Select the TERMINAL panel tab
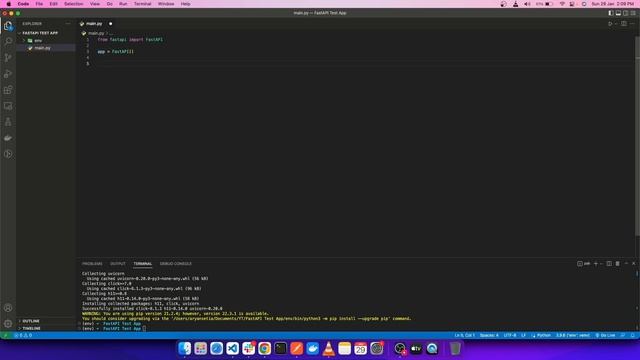This screenshot has width=640, height=360. (142, 264)
